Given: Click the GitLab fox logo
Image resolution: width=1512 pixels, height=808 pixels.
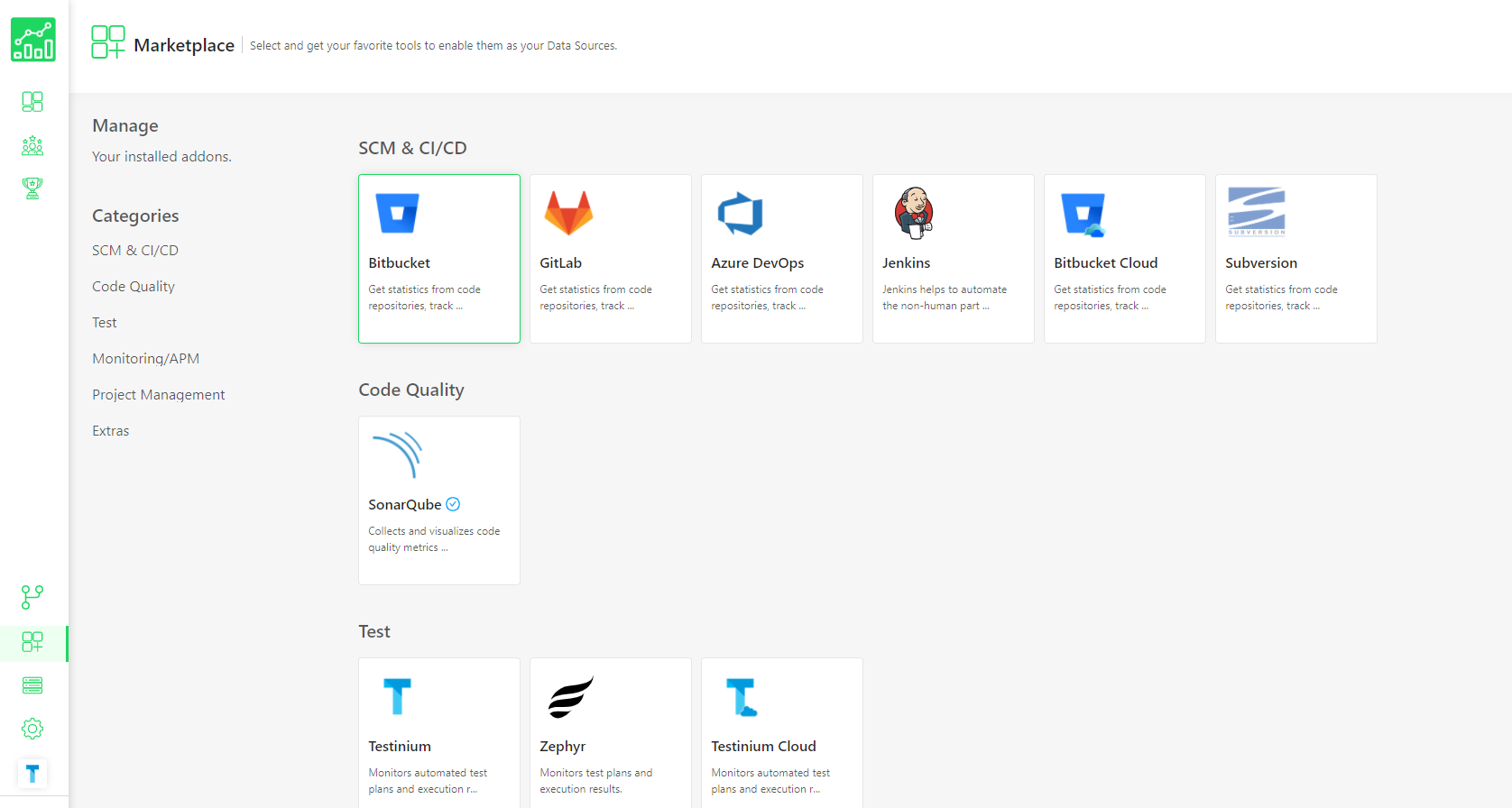Looking at the screenshot, I should (568, 213).
